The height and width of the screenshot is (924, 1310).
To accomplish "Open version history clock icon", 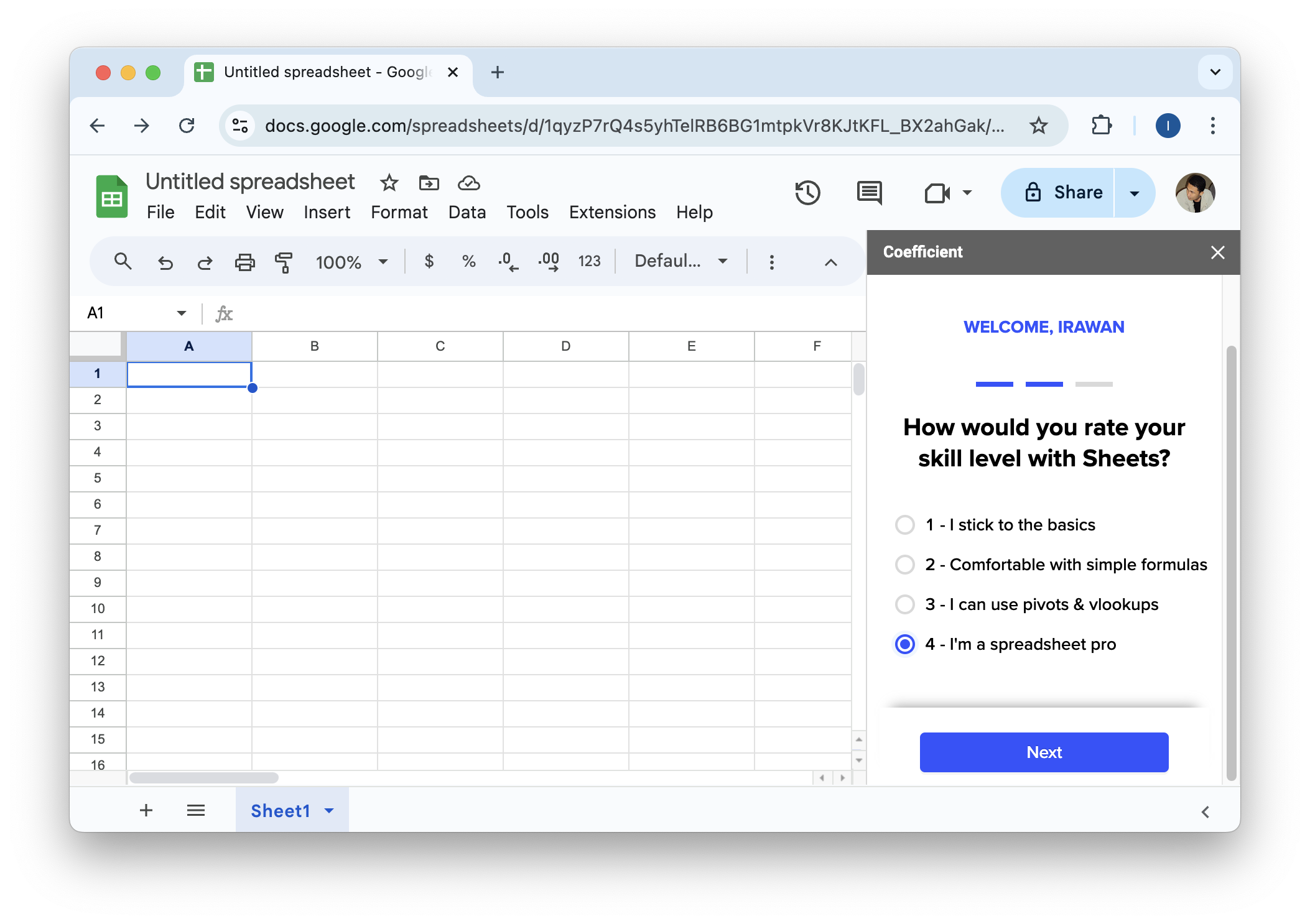I will (807, 193).
